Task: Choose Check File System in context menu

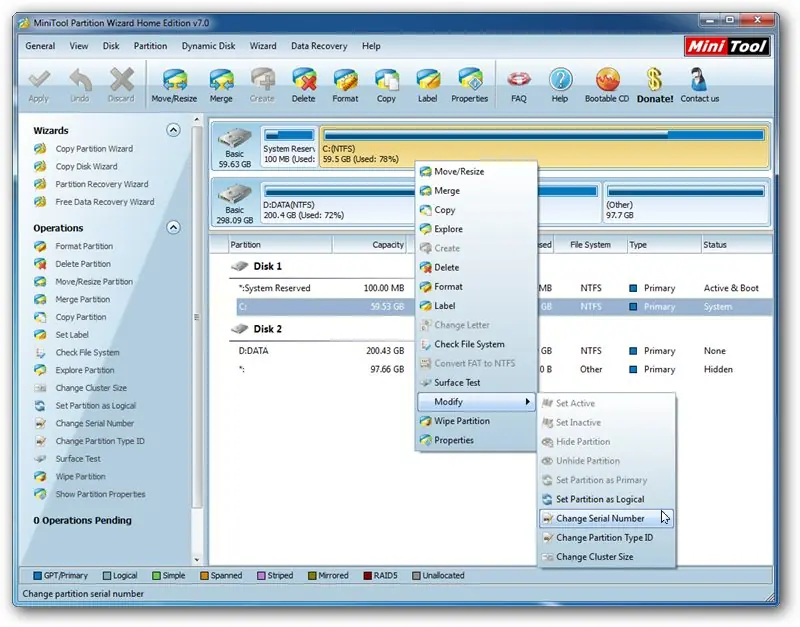Action: tap(476, 344)
